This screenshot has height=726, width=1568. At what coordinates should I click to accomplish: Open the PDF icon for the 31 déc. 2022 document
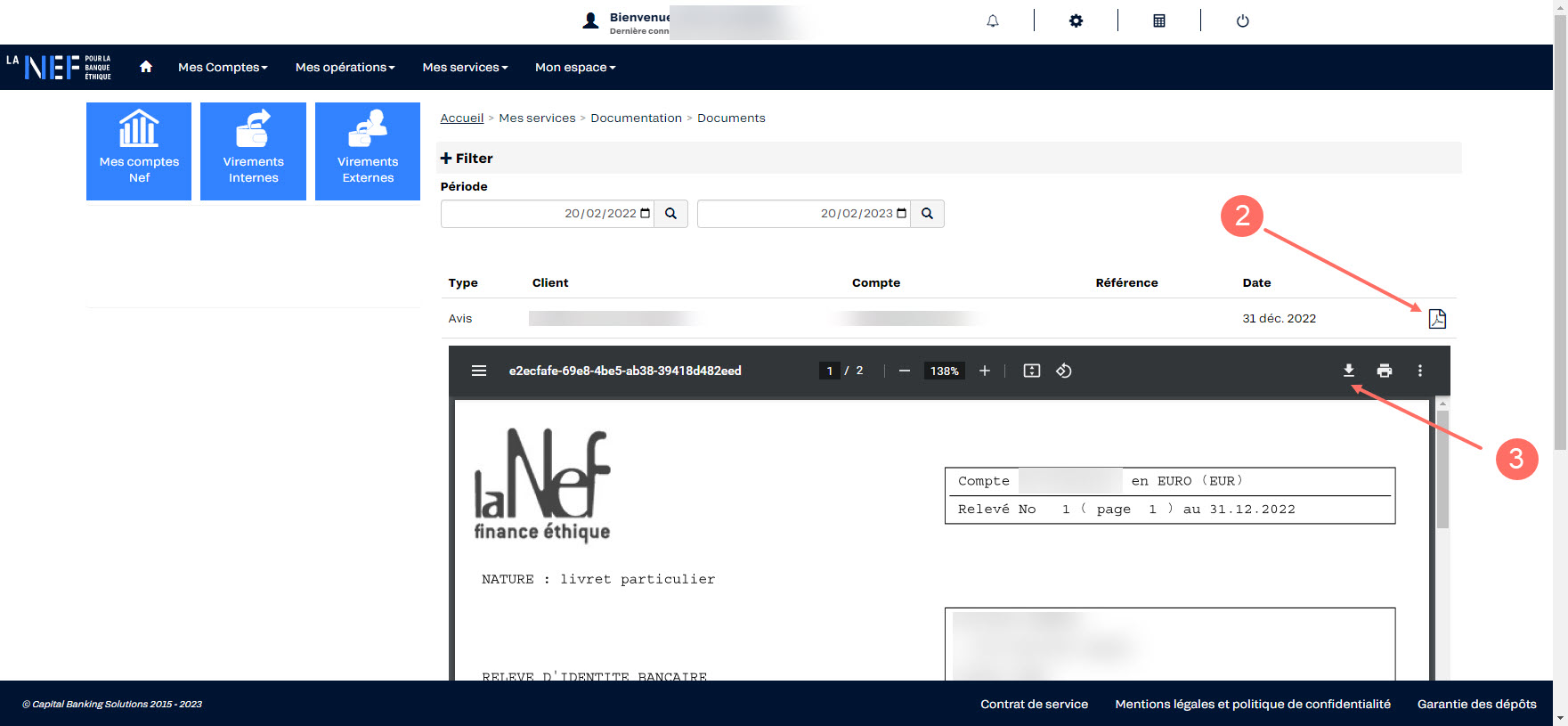1437,319
